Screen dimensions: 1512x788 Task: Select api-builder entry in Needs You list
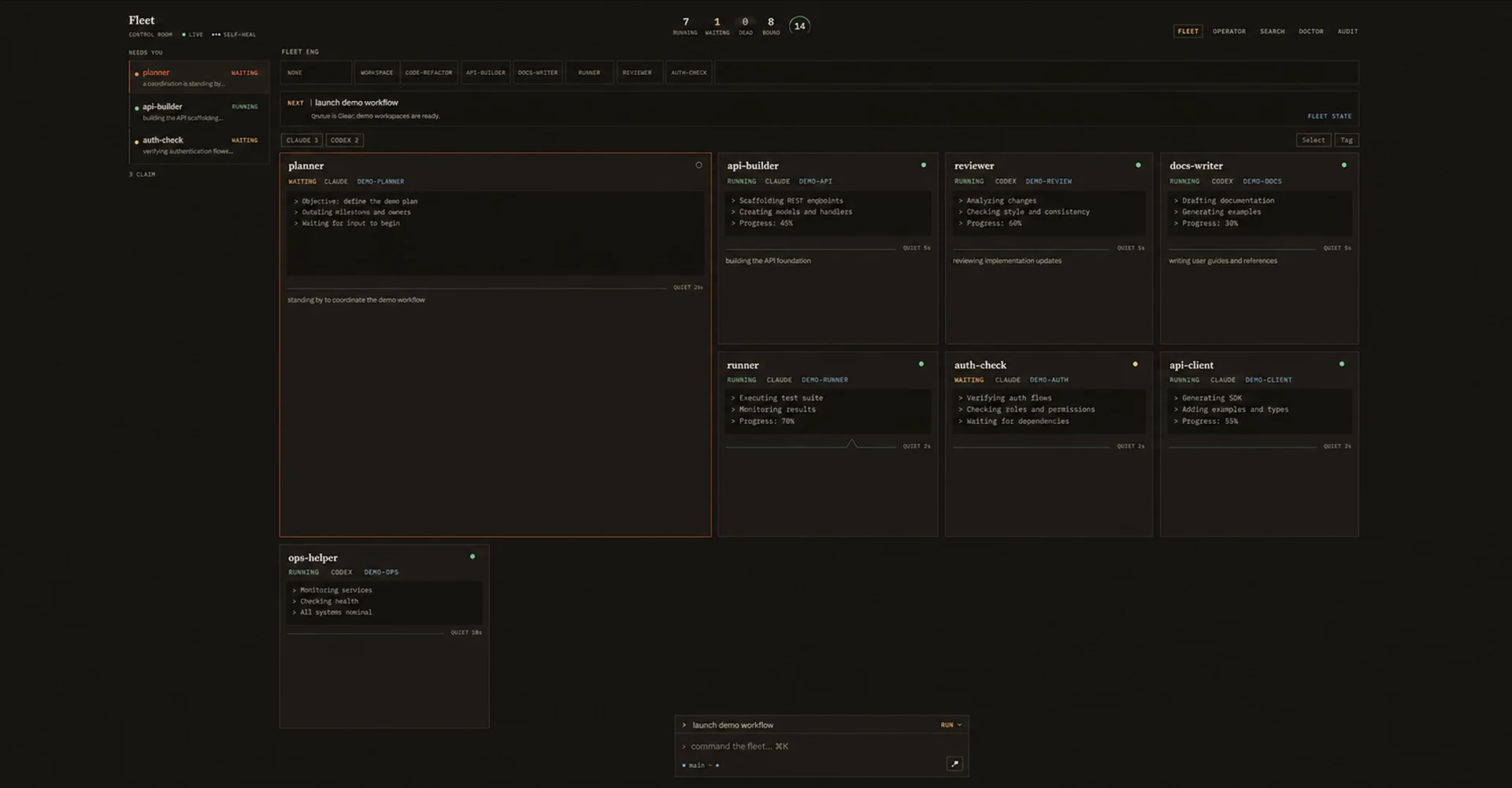click(x=199, y=112)
